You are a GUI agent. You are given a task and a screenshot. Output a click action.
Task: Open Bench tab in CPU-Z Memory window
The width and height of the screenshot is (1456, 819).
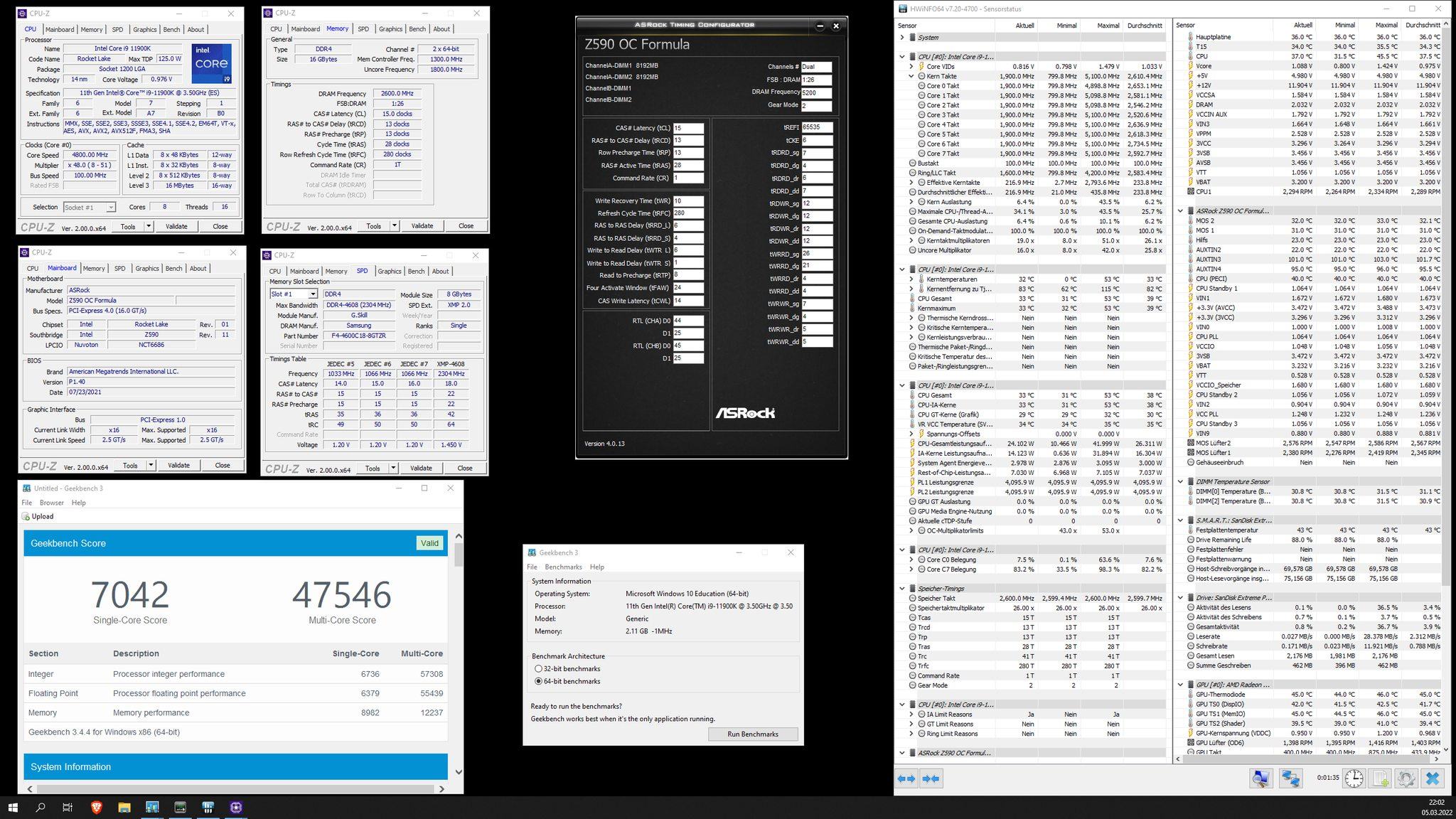(417, 29)
